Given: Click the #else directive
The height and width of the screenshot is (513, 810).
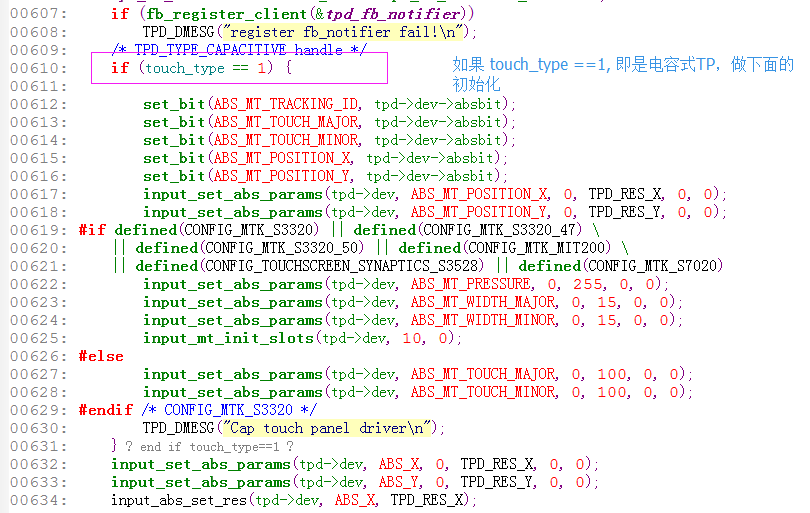Looking at the screenshot, I should coord(101,356).
